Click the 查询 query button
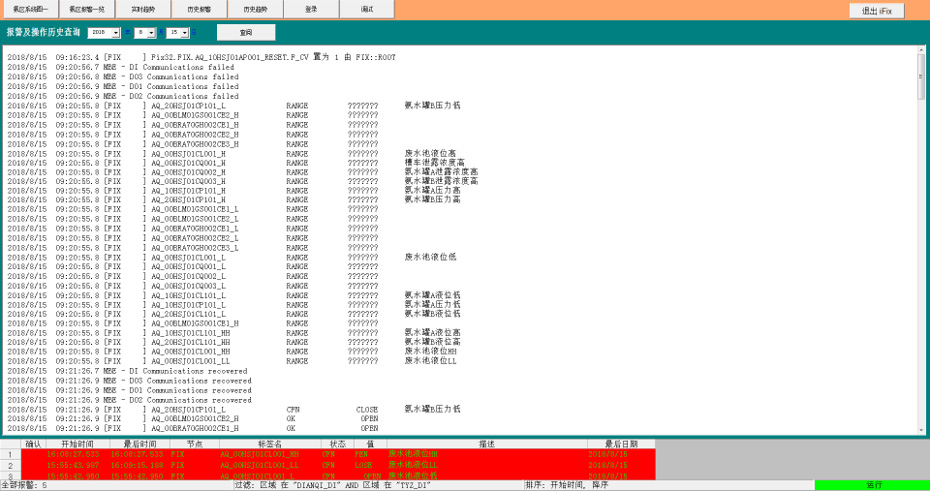 click(x=246, y=32)
